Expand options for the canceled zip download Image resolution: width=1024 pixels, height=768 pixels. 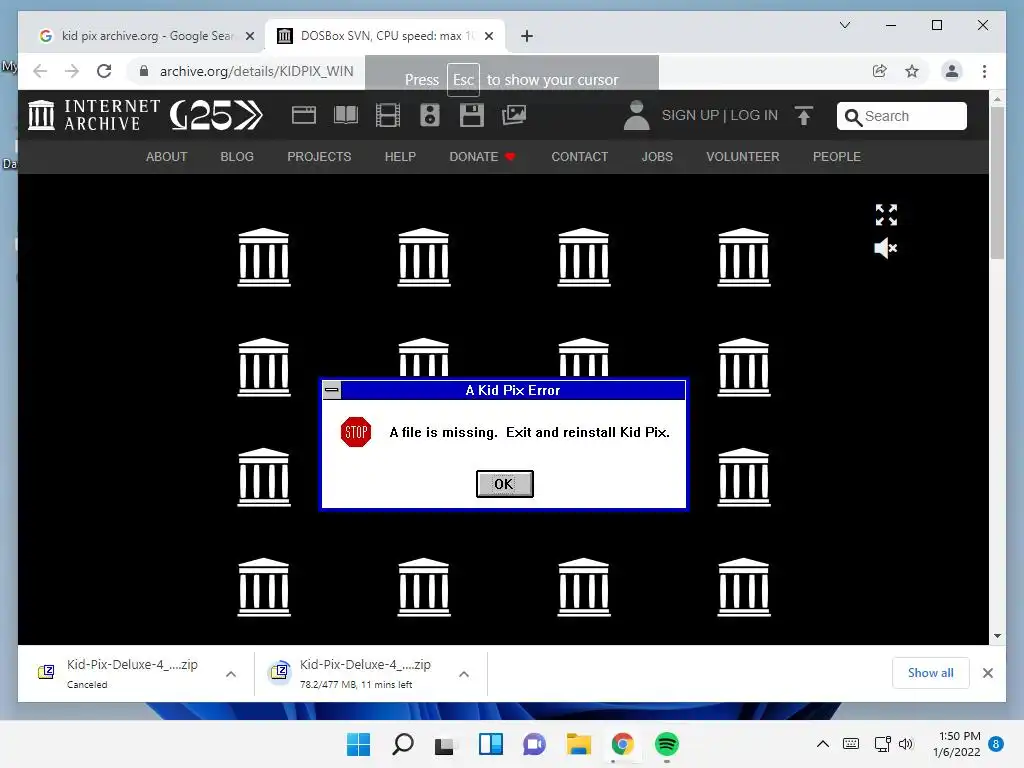(231, 674)
